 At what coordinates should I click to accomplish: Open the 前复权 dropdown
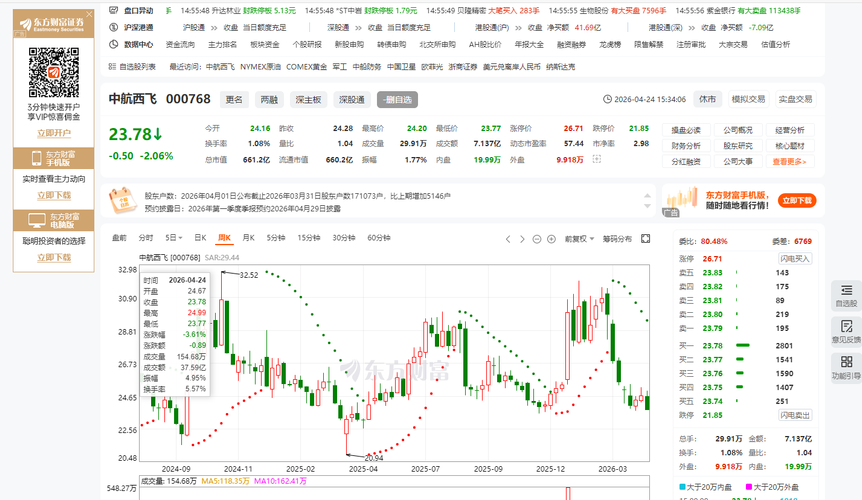click(579, 239)
